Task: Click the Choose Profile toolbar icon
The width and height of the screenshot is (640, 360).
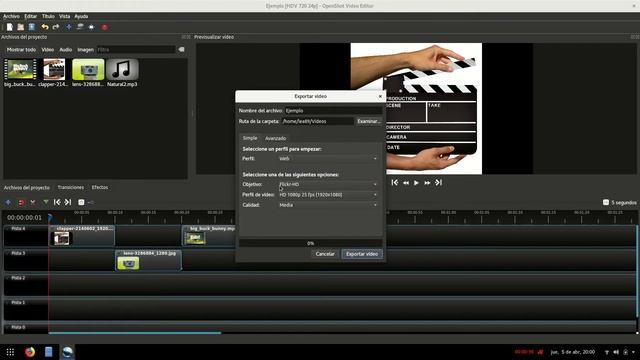Action: click(80, 27)
